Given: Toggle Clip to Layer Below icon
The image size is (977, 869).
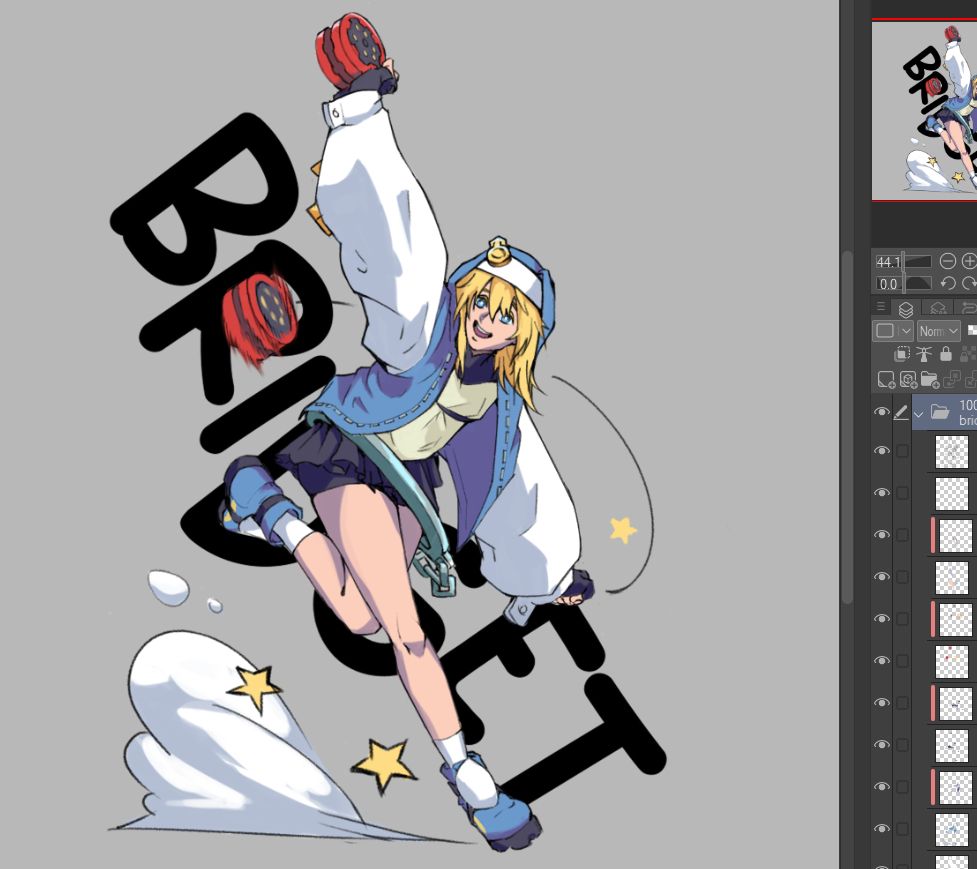Looking at the screenshot, I should click(901, 354).
